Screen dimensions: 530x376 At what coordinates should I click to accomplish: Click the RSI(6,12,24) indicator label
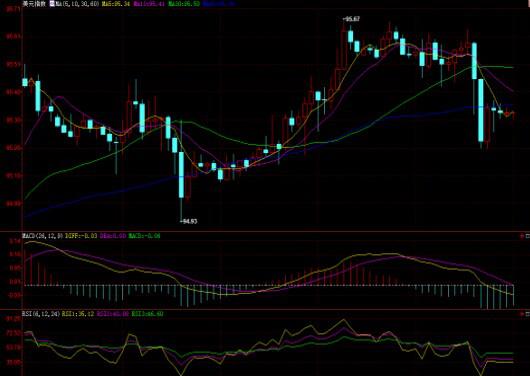pyautogui.click(x=41, y=314)
